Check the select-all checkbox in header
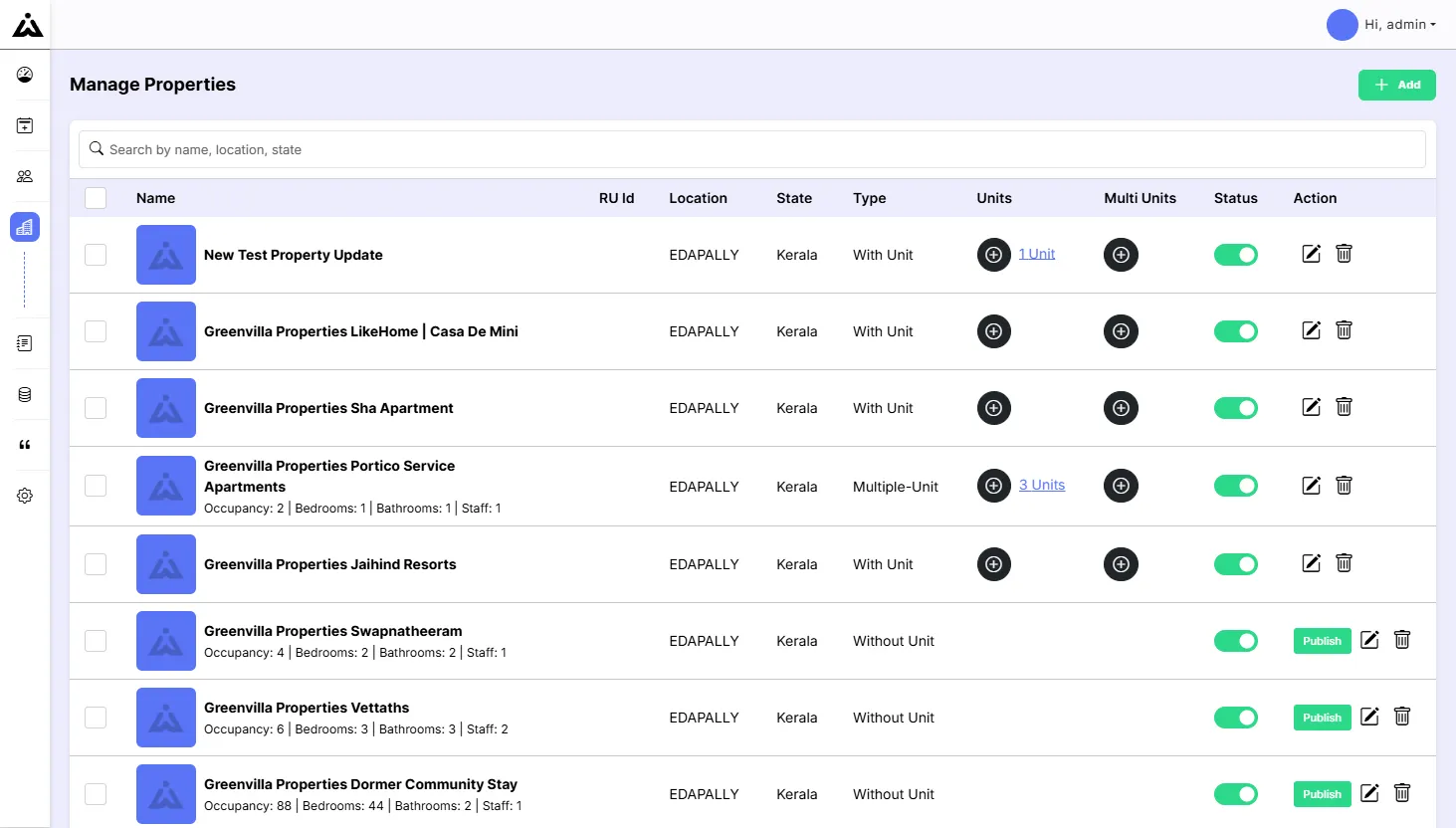This screenshot has width=1456, height=828. [96, 198]
